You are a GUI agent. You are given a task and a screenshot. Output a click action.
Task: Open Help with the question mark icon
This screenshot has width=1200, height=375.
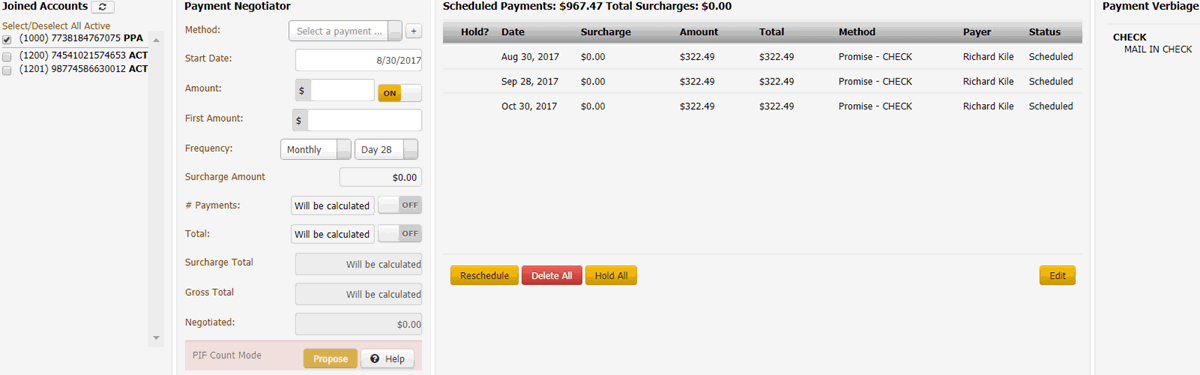click(387, 359)
